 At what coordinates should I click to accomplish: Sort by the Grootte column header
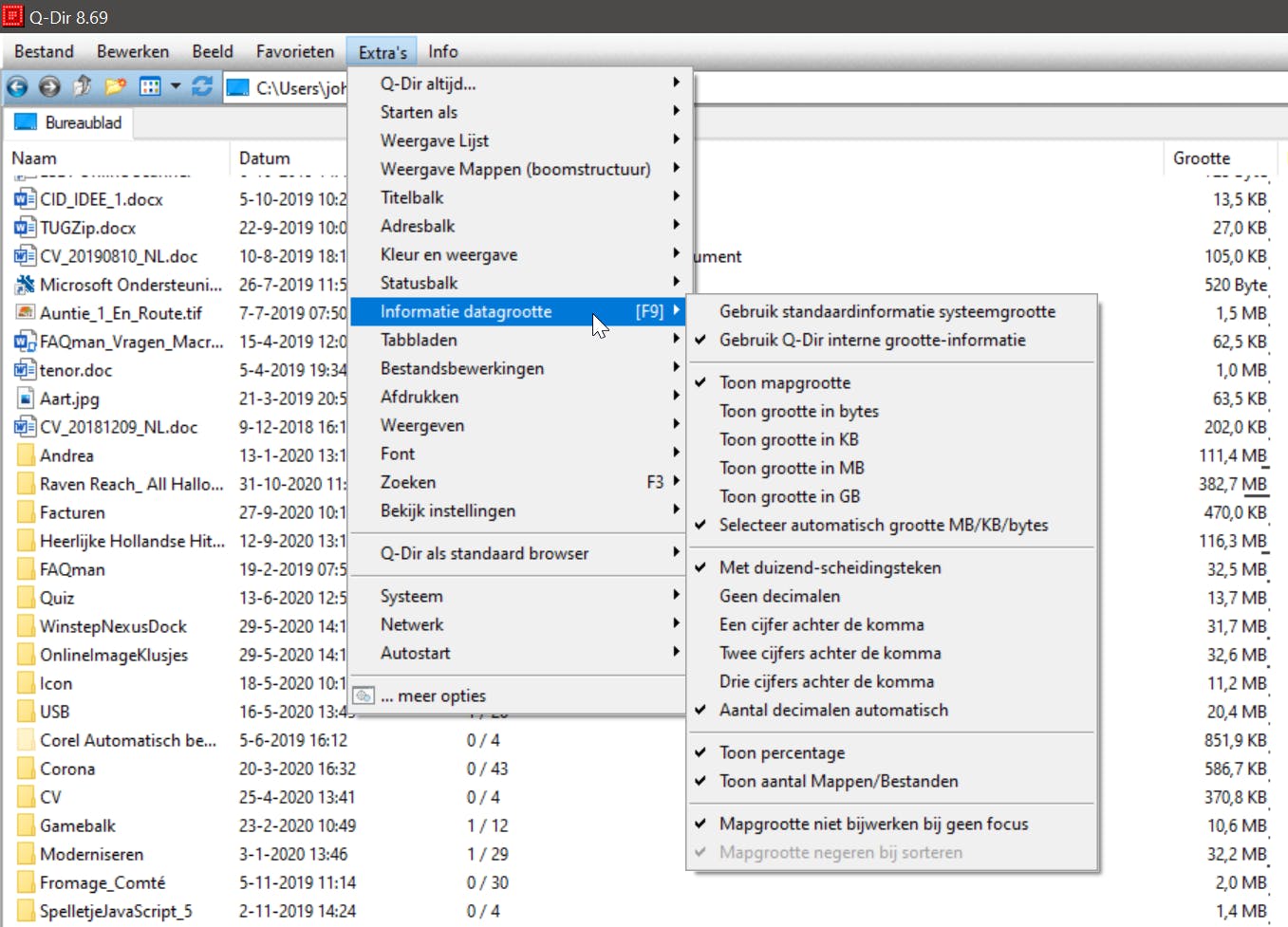[1201, 158]
